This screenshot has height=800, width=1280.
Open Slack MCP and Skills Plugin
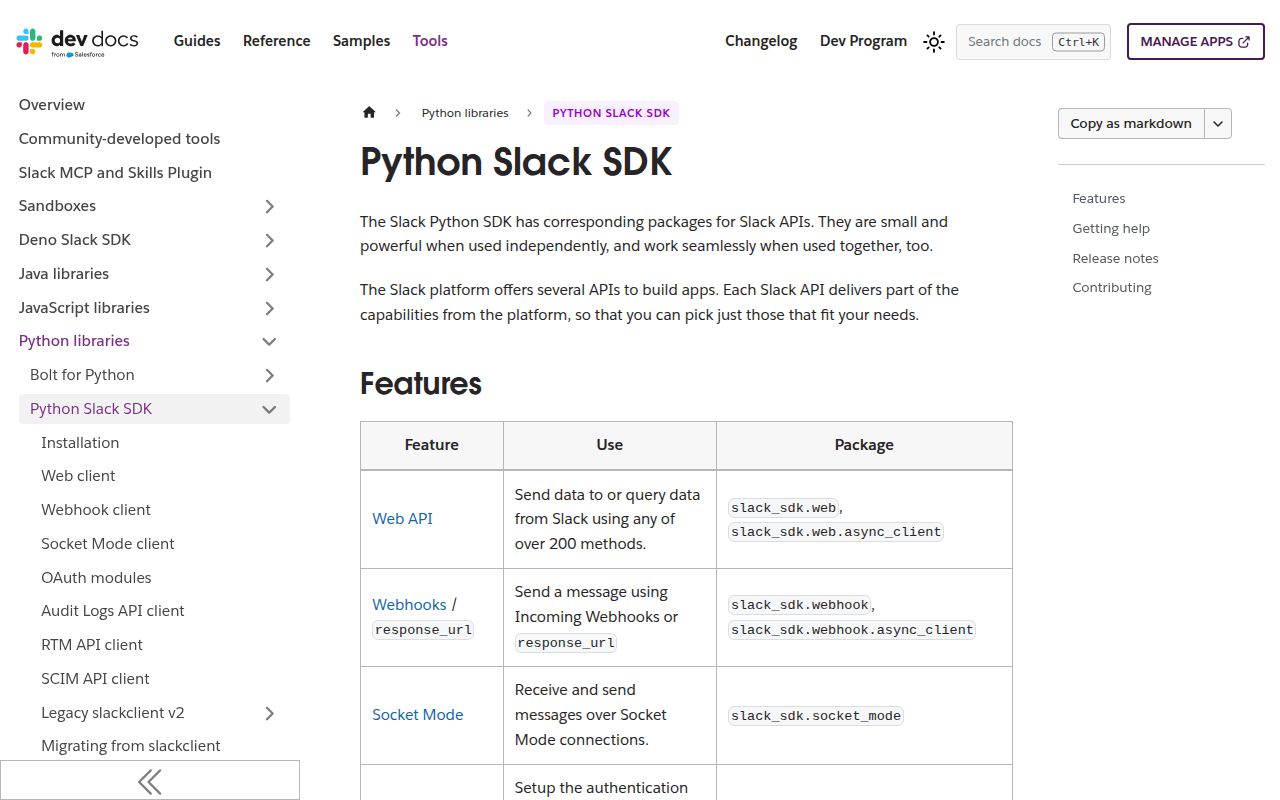tap(115, 172)
